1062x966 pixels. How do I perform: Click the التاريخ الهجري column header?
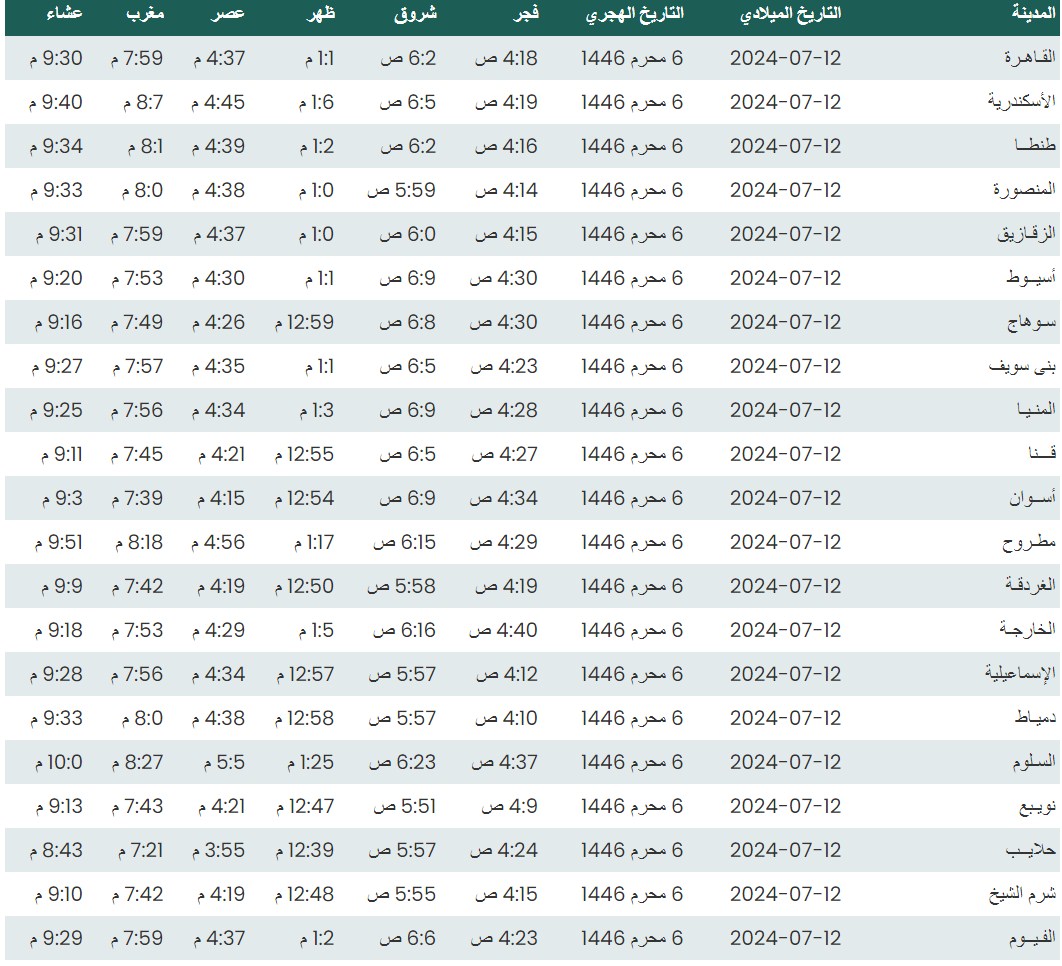(x=635, y=14)
